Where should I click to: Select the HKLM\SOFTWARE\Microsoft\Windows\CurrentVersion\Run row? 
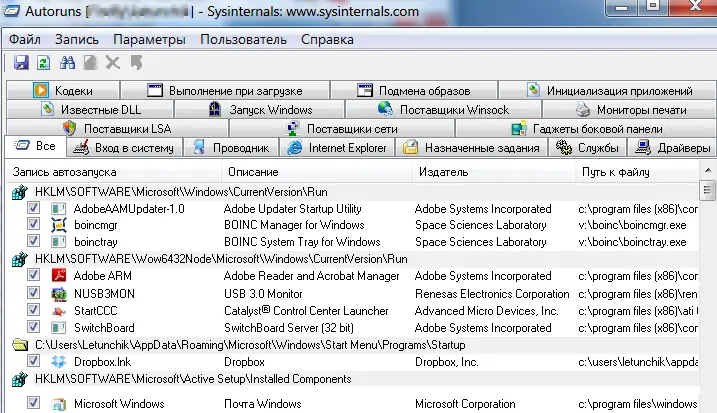(353, 192)
